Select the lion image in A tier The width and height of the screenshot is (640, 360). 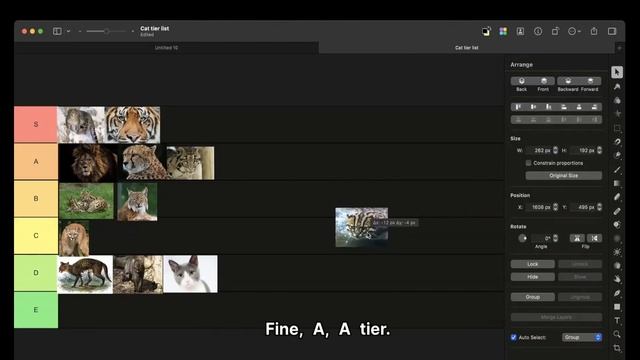(88, 162)
